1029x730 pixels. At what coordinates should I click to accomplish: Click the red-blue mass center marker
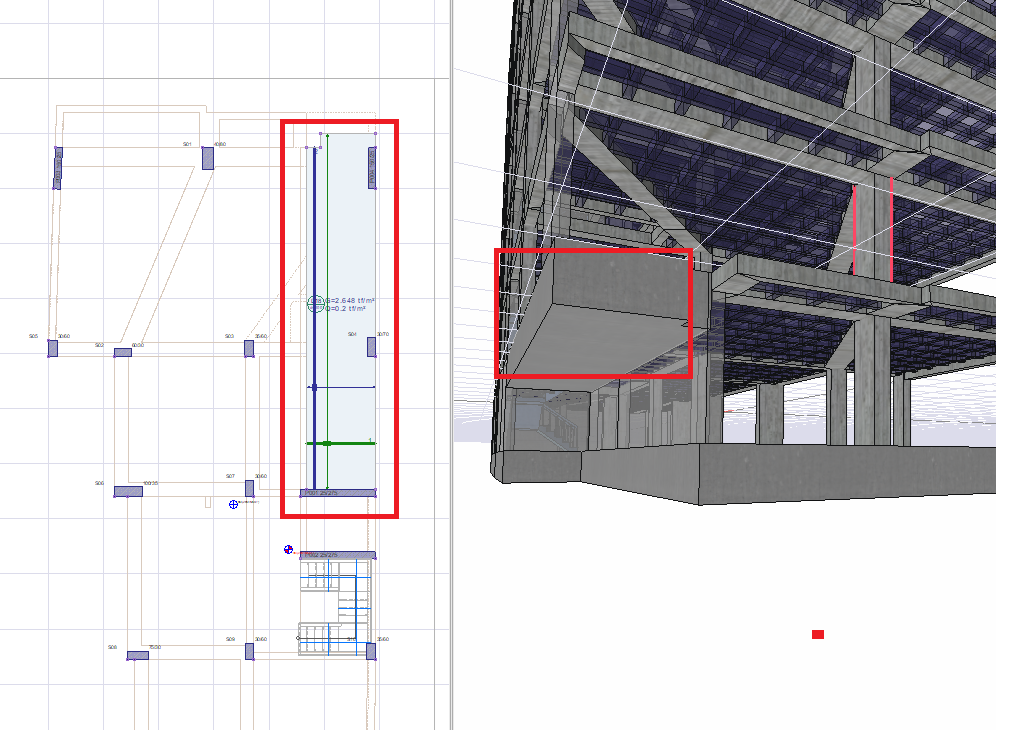point(288,549)
